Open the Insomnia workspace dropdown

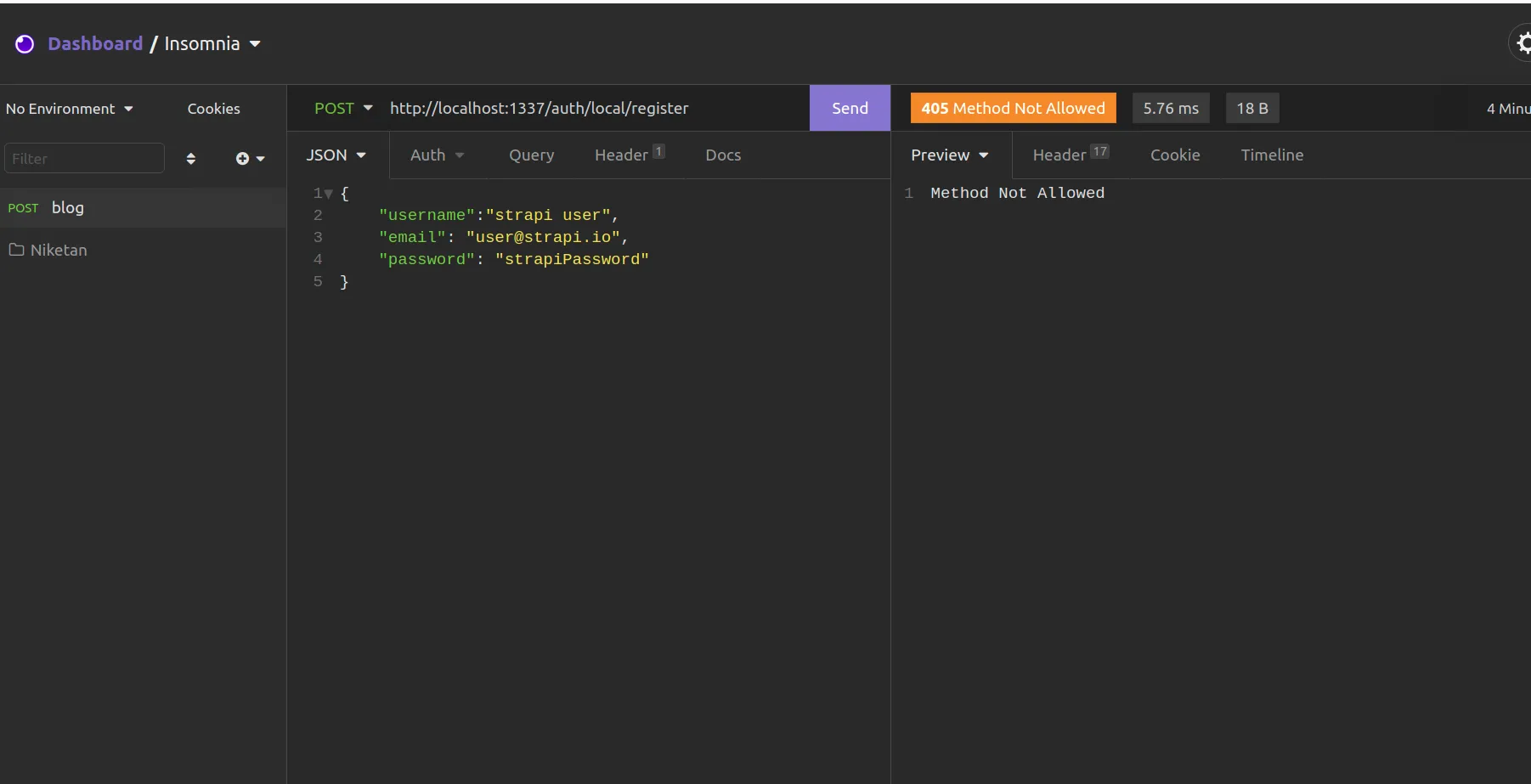click(x=212, y=44)
